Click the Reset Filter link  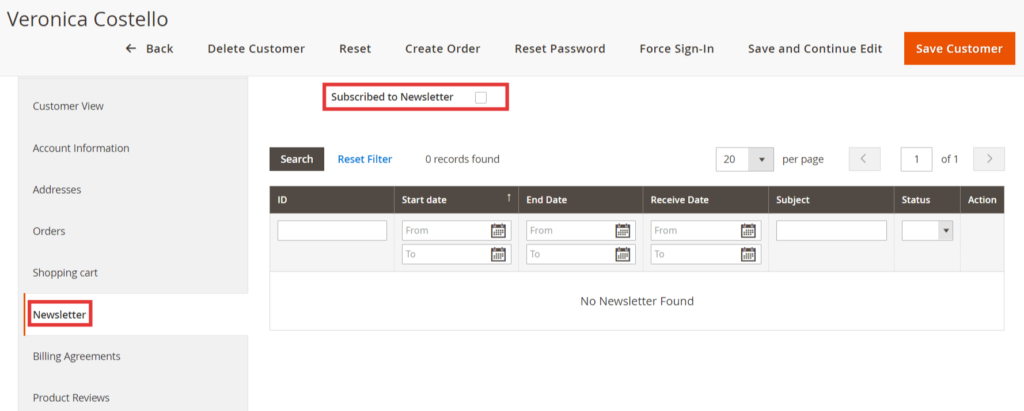point(365,159)
